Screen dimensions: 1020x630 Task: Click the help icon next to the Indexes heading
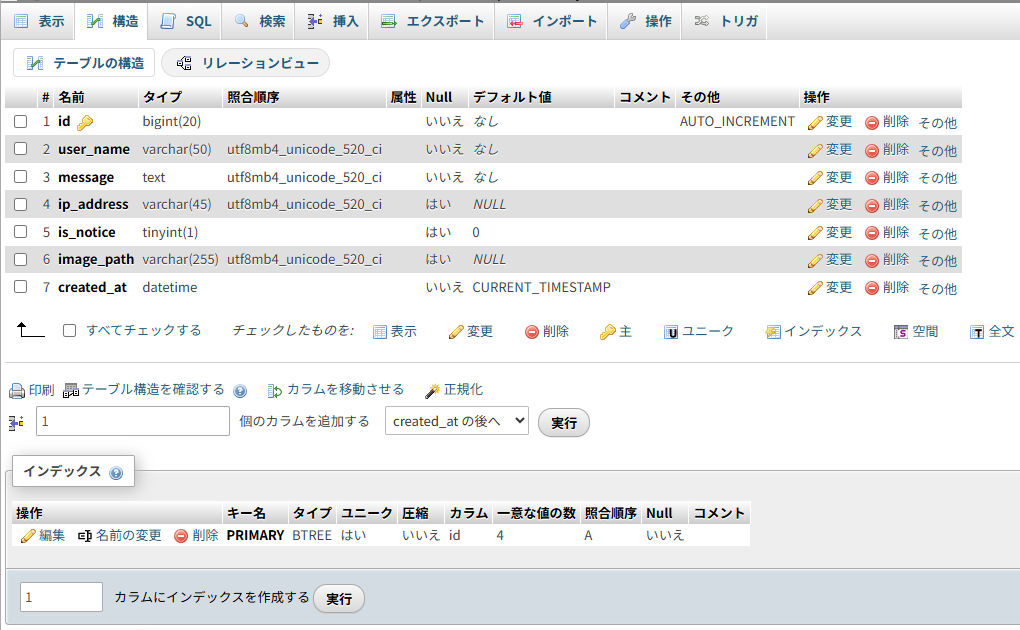click(116, 473)
